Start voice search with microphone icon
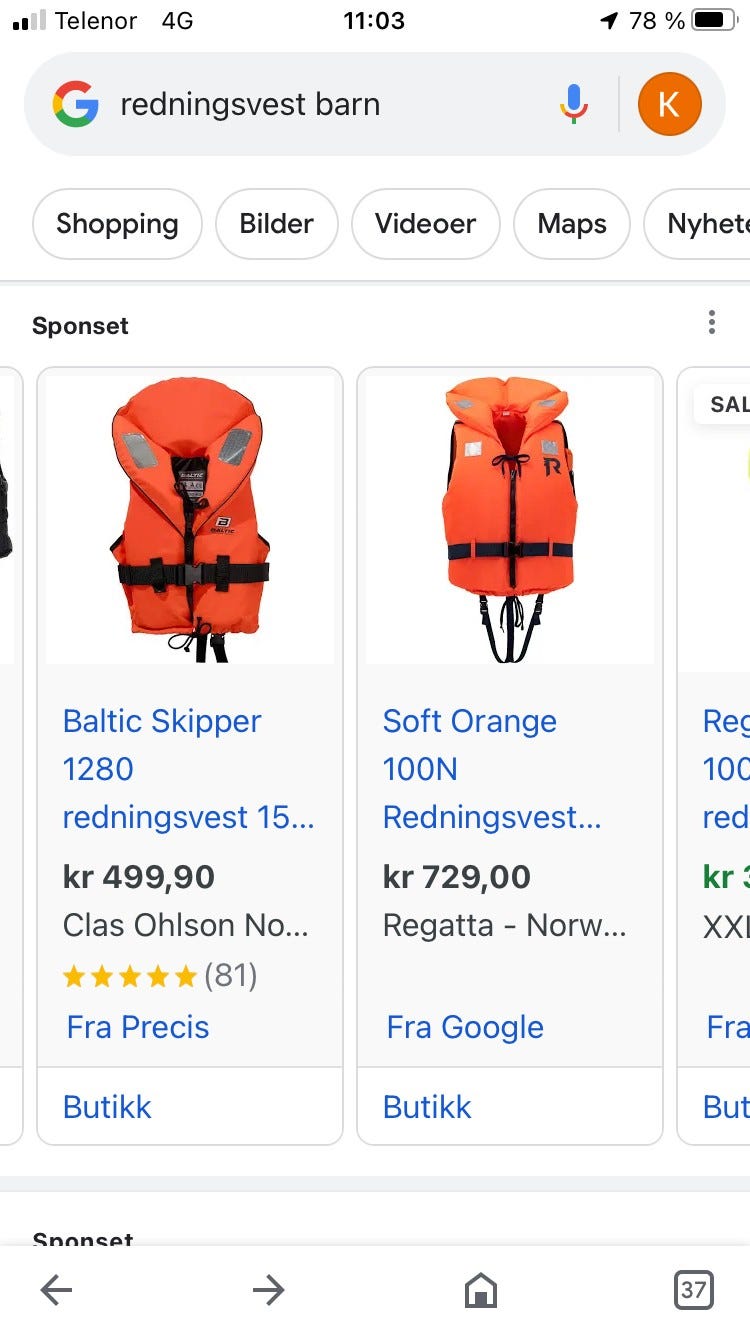The height and width of the screenshot is (1334, 750). coord(574,104)
